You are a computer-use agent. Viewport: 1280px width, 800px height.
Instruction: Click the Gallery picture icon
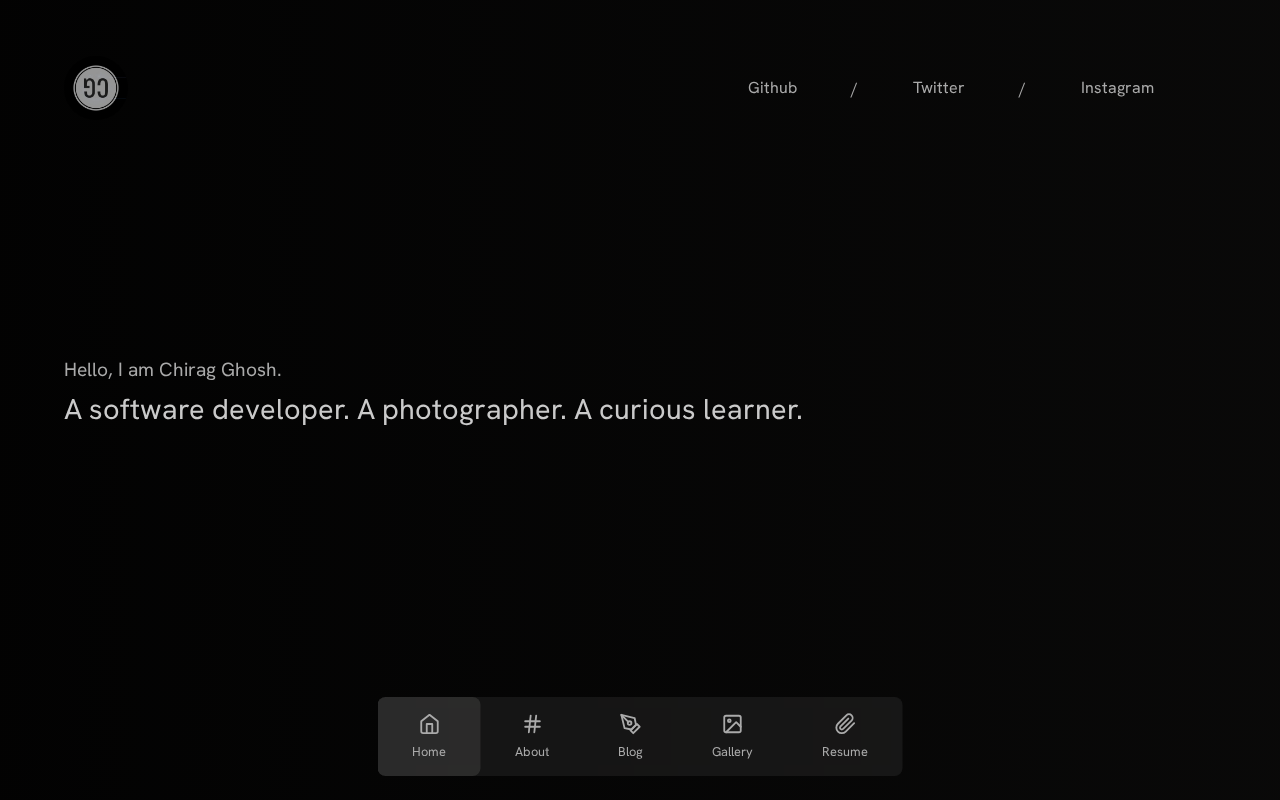732,724
